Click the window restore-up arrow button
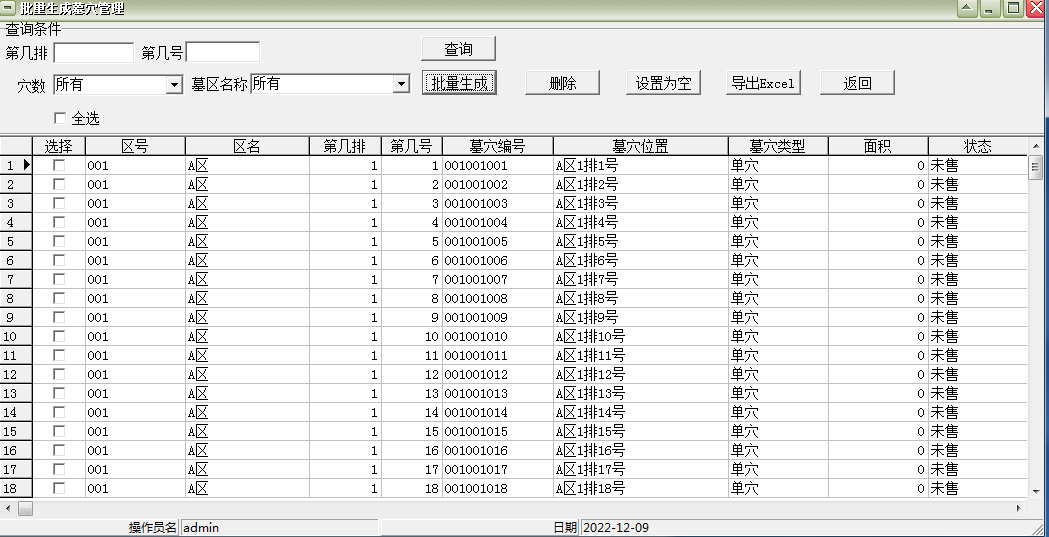 pyautogui.click(x=968, y=8)
